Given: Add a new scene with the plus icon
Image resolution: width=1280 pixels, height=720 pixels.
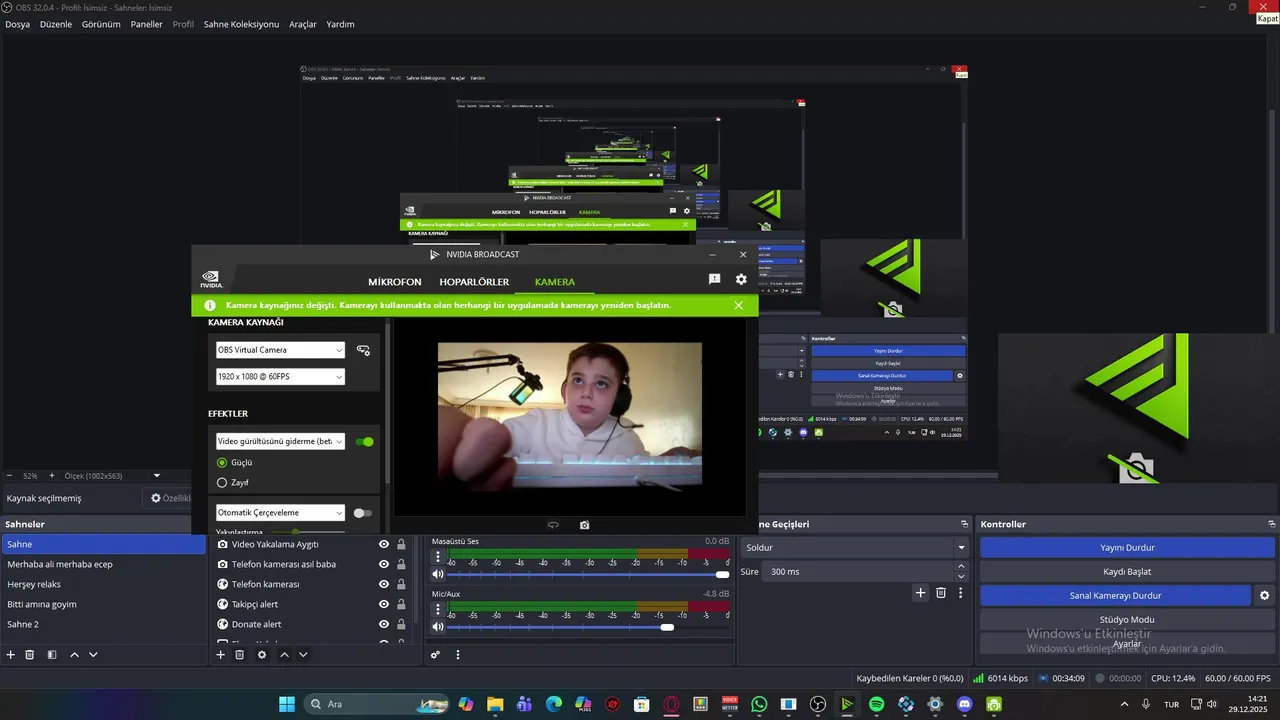Looking at the screenshot, I should (x=11, y=655).
